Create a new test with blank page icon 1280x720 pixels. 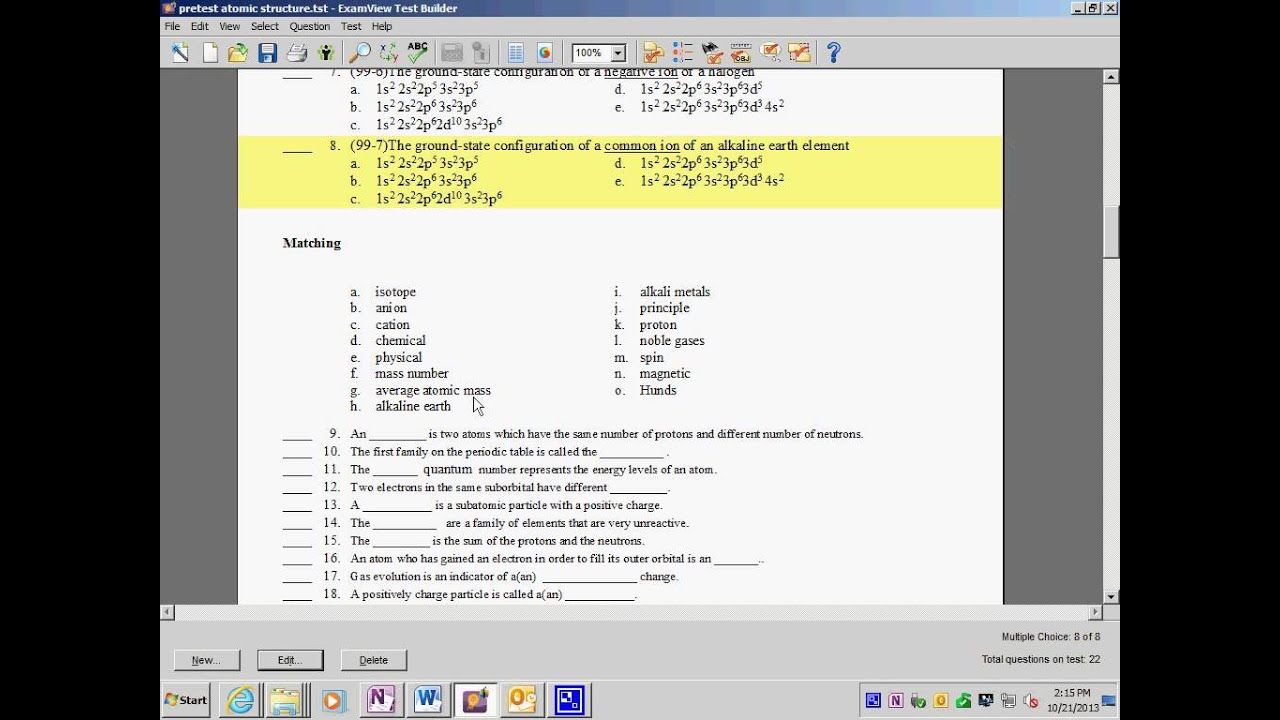[x=210, y=53]
